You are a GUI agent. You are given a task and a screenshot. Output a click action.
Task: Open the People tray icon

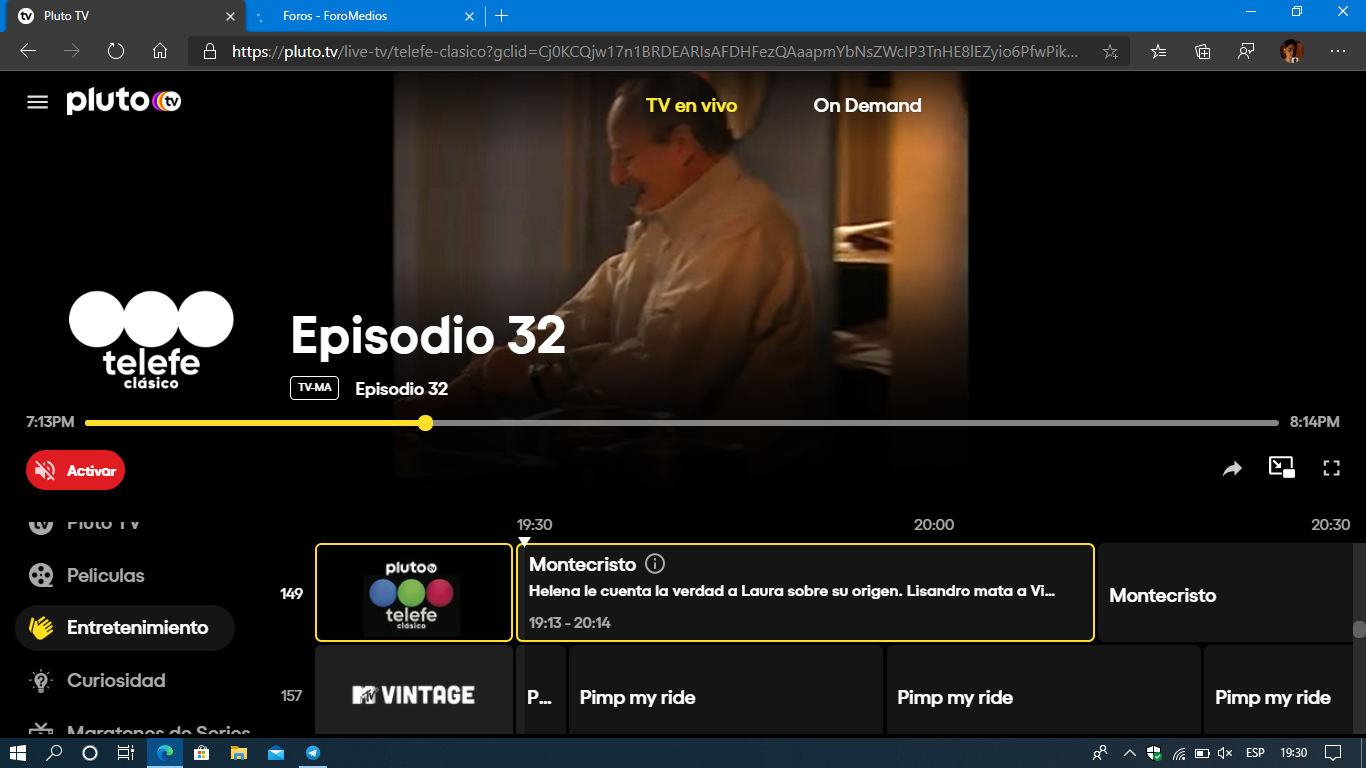(1100, 753)
